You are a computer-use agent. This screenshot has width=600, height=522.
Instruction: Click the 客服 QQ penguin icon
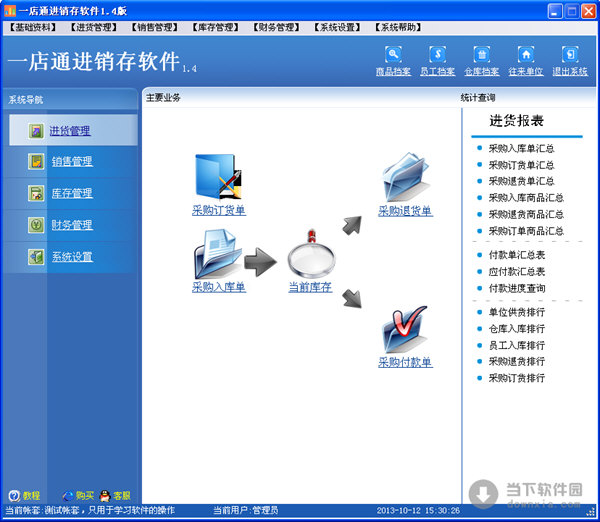(x=105, y=496)
